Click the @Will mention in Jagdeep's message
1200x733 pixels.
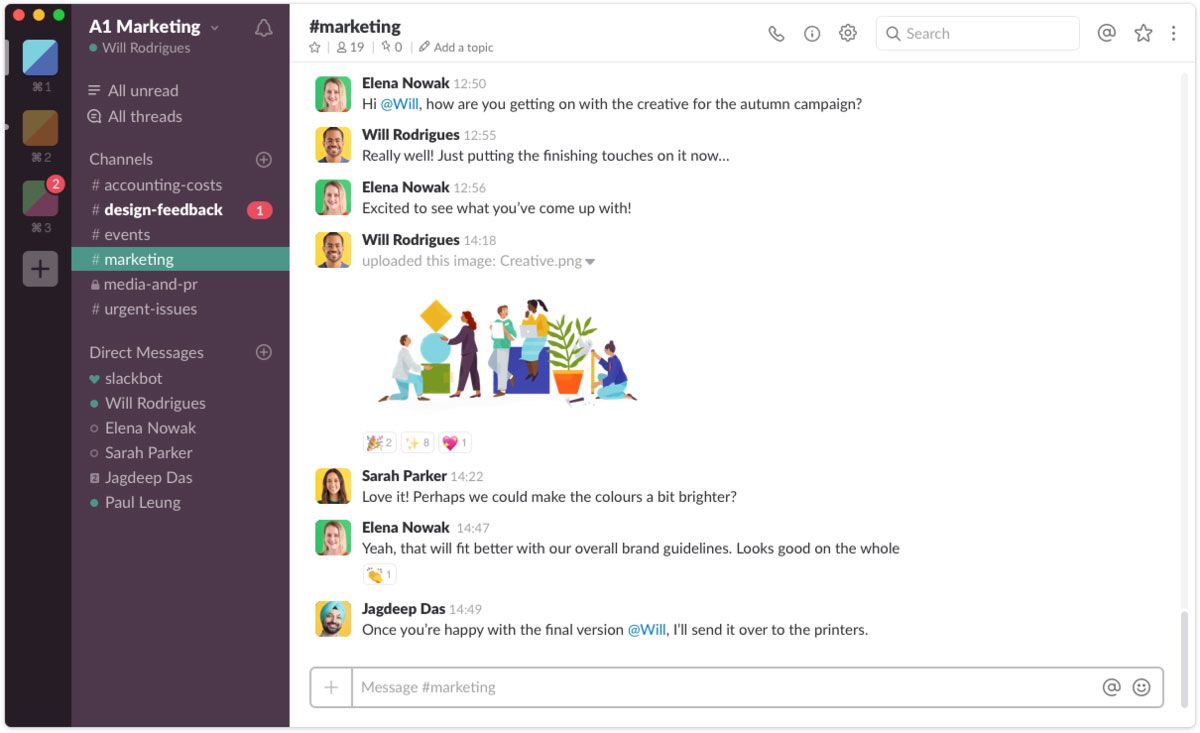646,629
